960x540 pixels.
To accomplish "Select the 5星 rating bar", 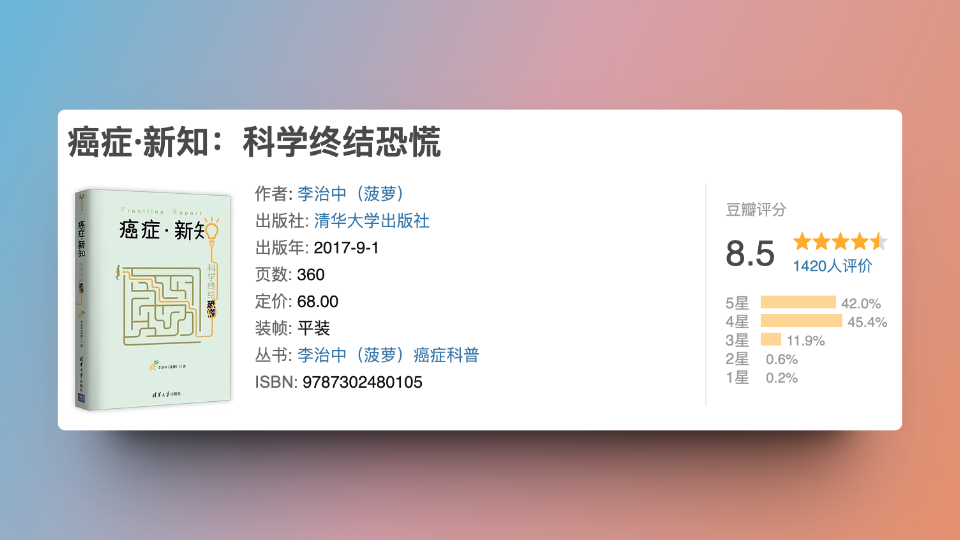I will [797, 303].
